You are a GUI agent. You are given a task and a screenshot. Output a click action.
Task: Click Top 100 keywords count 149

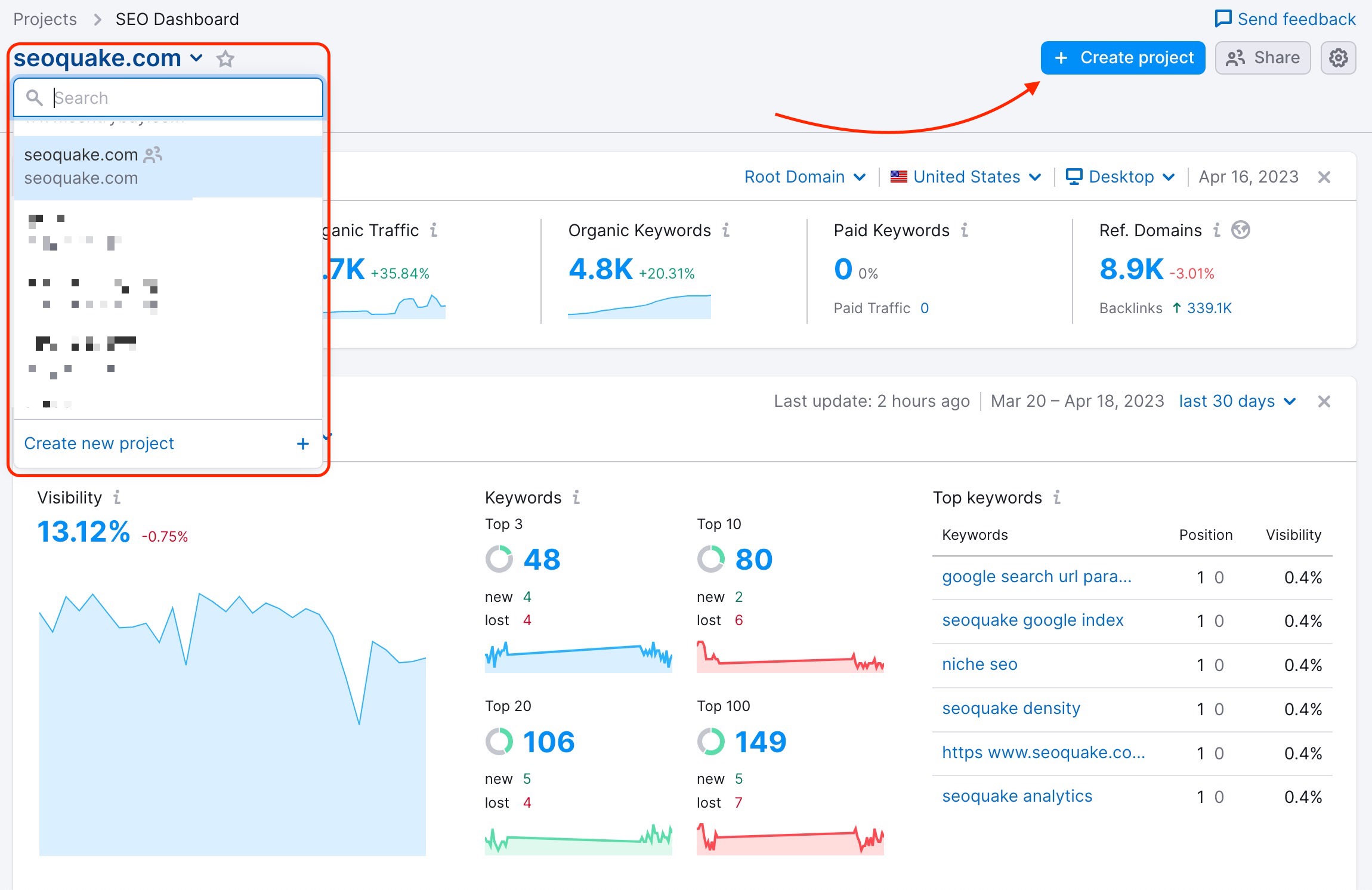point(760,741)
